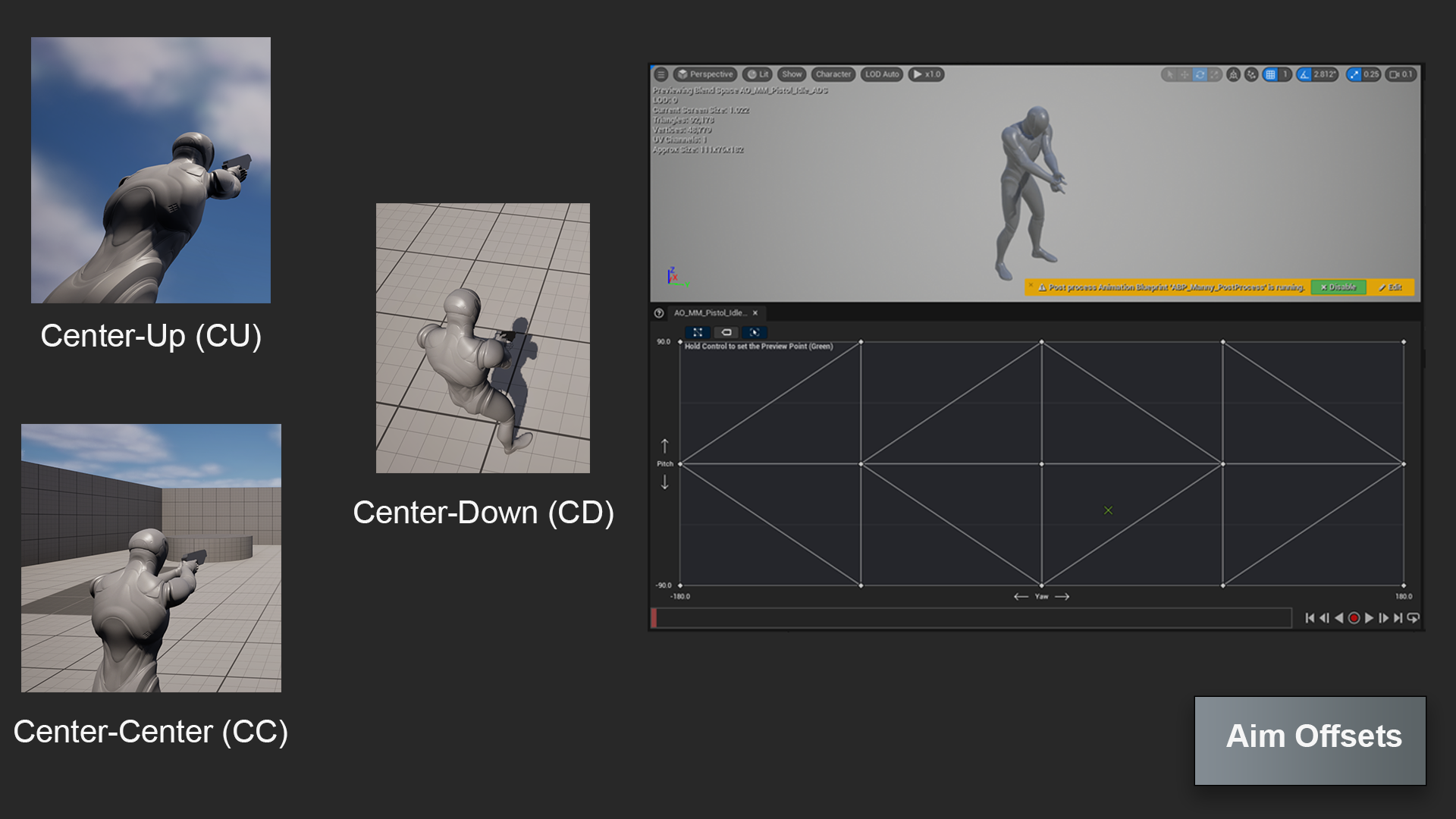Viewport: 1456px width, 819px height.
Task: Click the timeline scrub bar
Action: pyautogui.click(x=971, y=618)
